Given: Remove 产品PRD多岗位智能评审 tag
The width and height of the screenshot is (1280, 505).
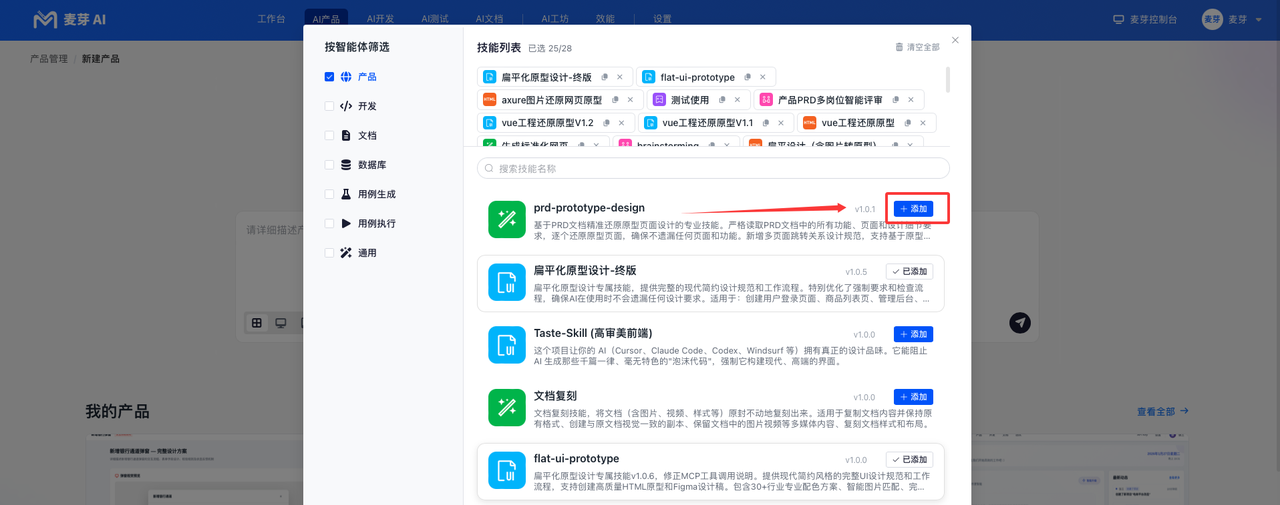Looking at the screenshot, I should point(912,100).
